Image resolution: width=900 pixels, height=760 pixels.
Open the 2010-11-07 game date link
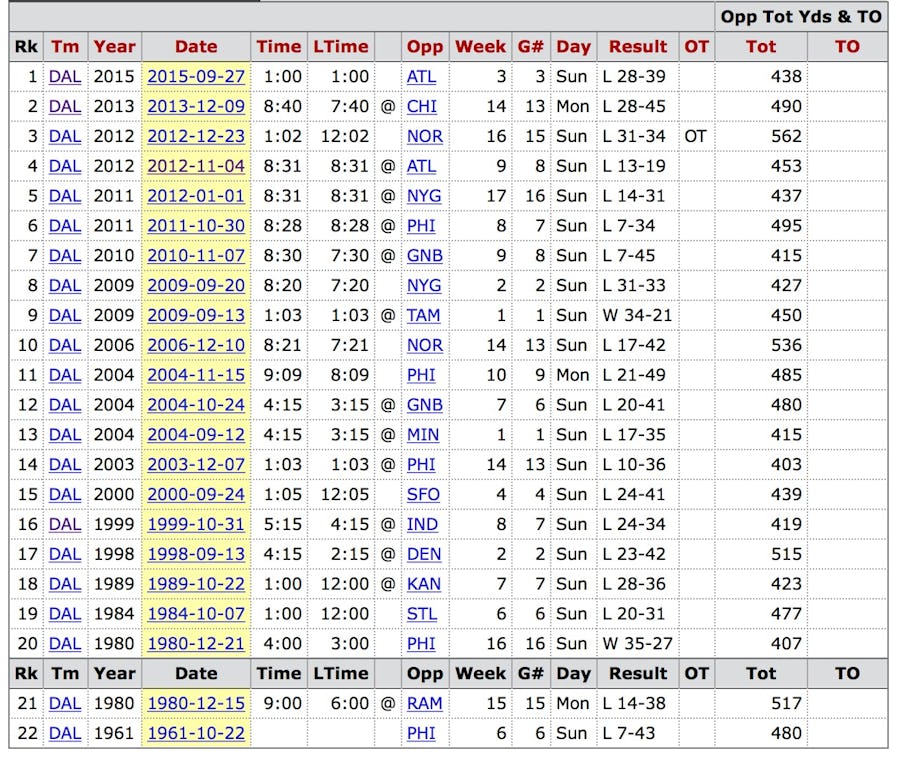click(x=196, y=256)
